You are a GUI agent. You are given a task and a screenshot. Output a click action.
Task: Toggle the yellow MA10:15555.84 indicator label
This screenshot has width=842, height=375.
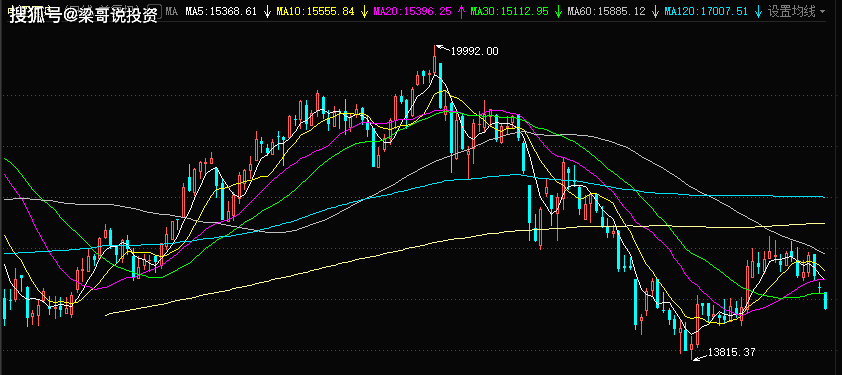point(316,11)
